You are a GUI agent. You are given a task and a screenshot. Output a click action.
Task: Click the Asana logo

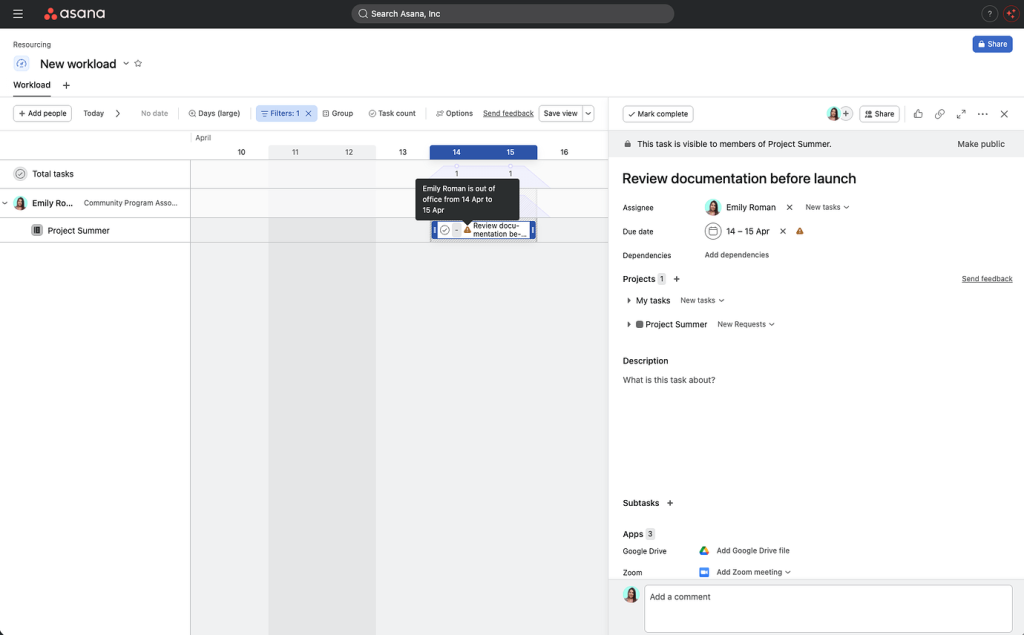74,14
